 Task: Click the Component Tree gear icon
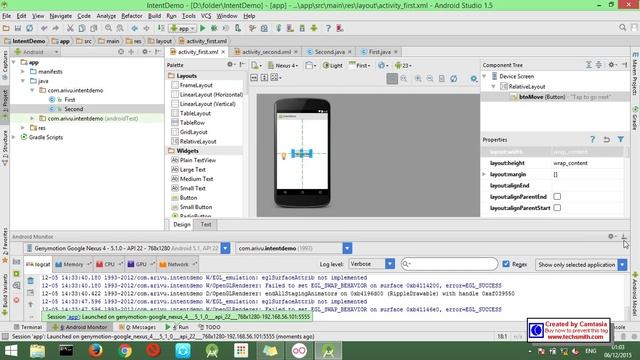(611, 64)
